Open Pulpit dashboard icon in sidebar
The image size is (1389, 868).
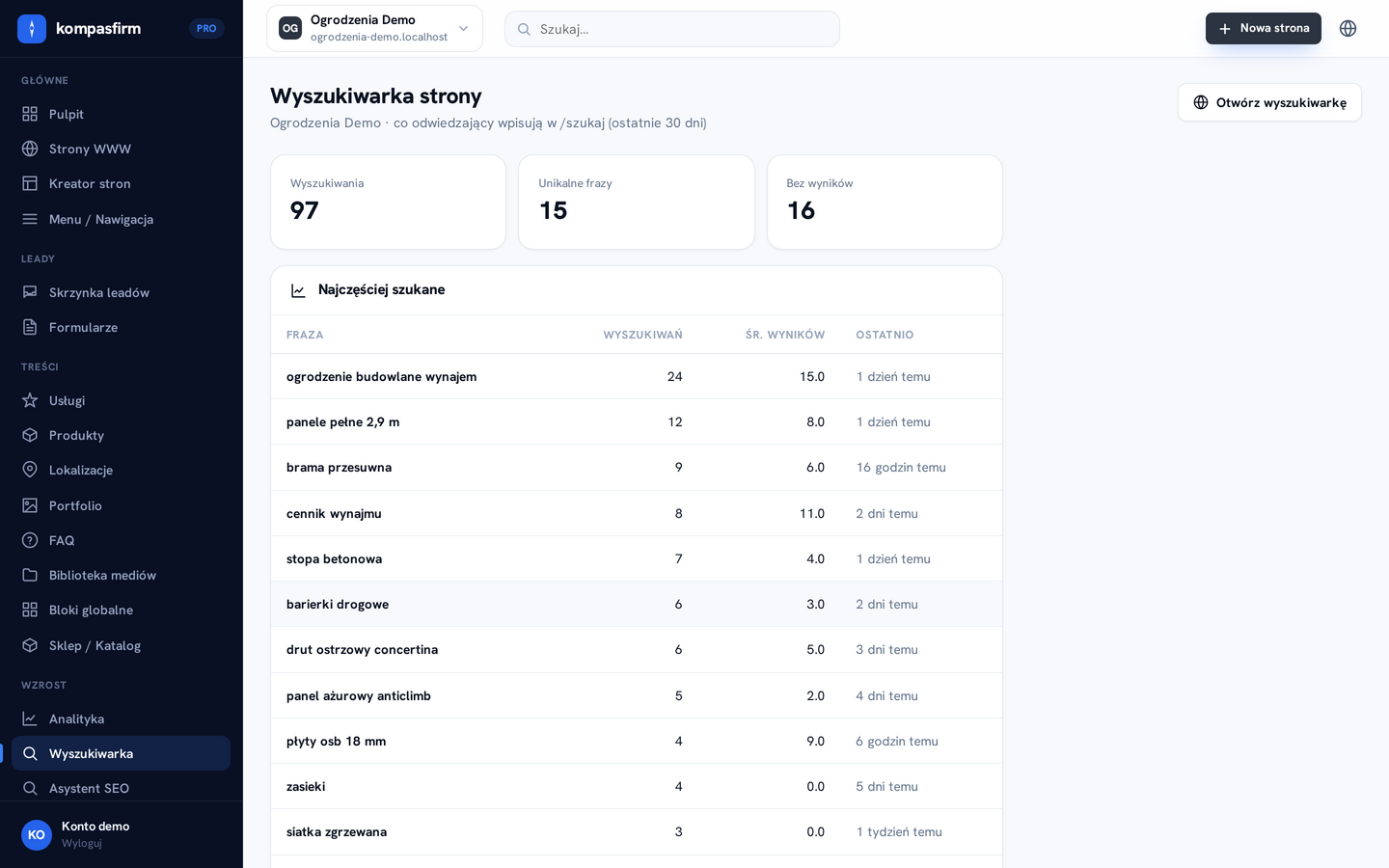[30, 114]
